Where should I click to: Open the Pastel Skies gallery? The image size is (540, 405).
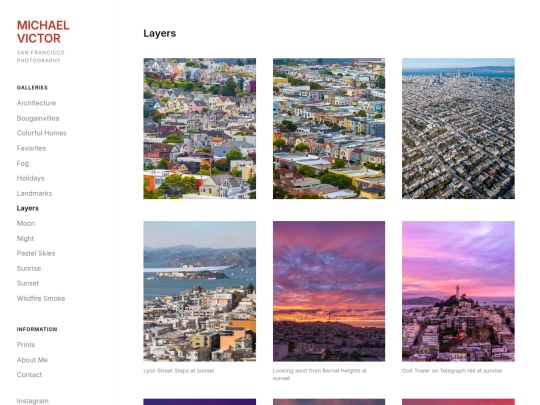(36, 253)
